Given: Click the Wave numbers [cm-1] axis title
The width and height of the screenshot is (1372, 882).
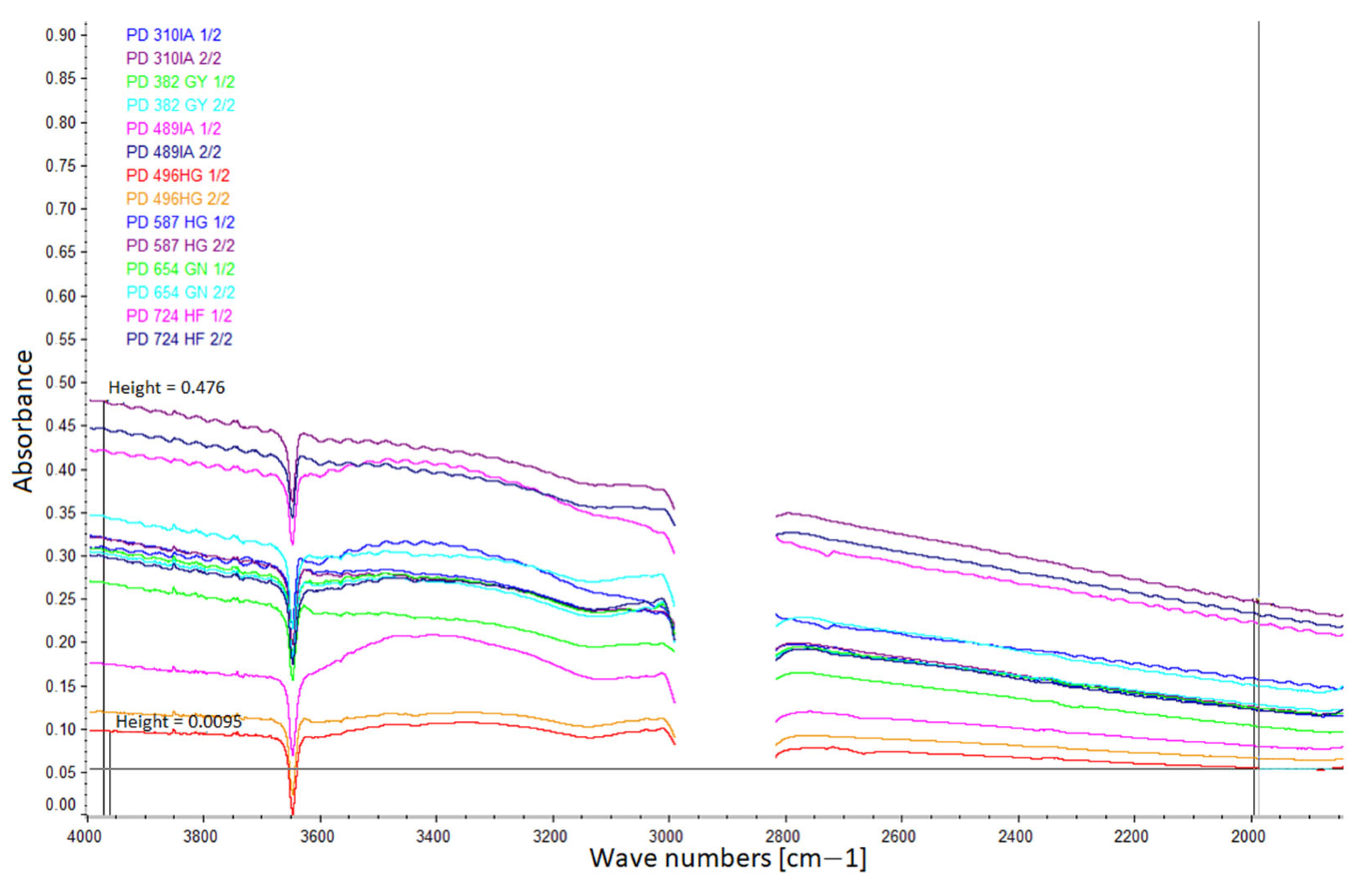Looking at the screenshot, I should 727,859.
